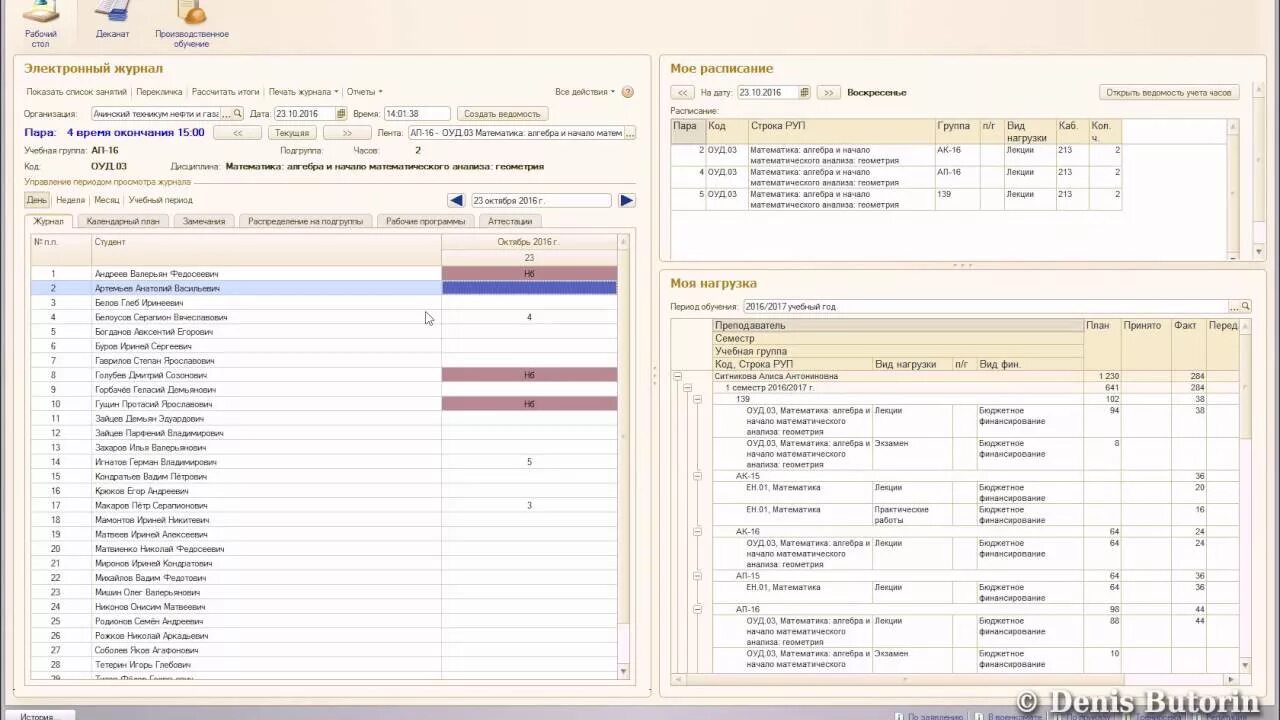
Task: Open the Все действия dropdown menu
Action: [x=585, y=92]
